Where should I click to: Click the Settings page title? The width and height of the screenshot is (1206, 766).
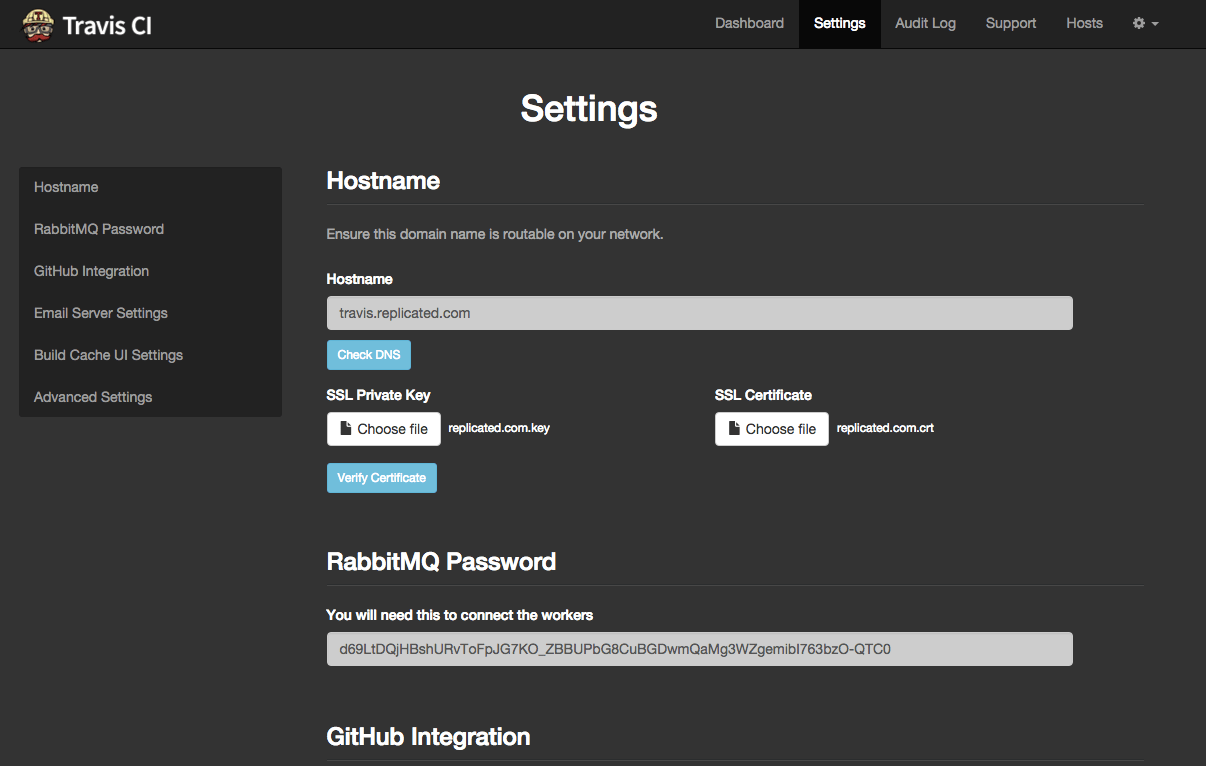(x=589, y=108)
